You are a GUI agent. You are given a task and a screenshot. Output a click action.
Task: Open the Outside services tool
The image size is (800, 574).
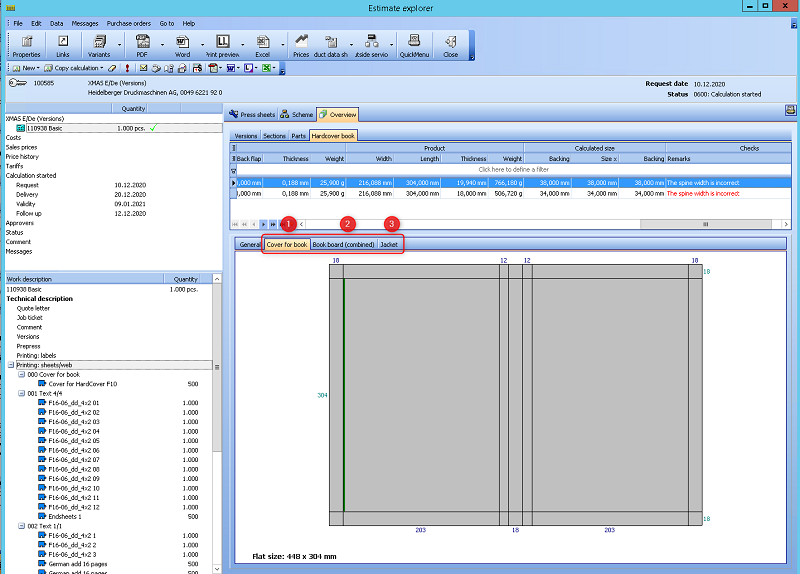(371, 46)
